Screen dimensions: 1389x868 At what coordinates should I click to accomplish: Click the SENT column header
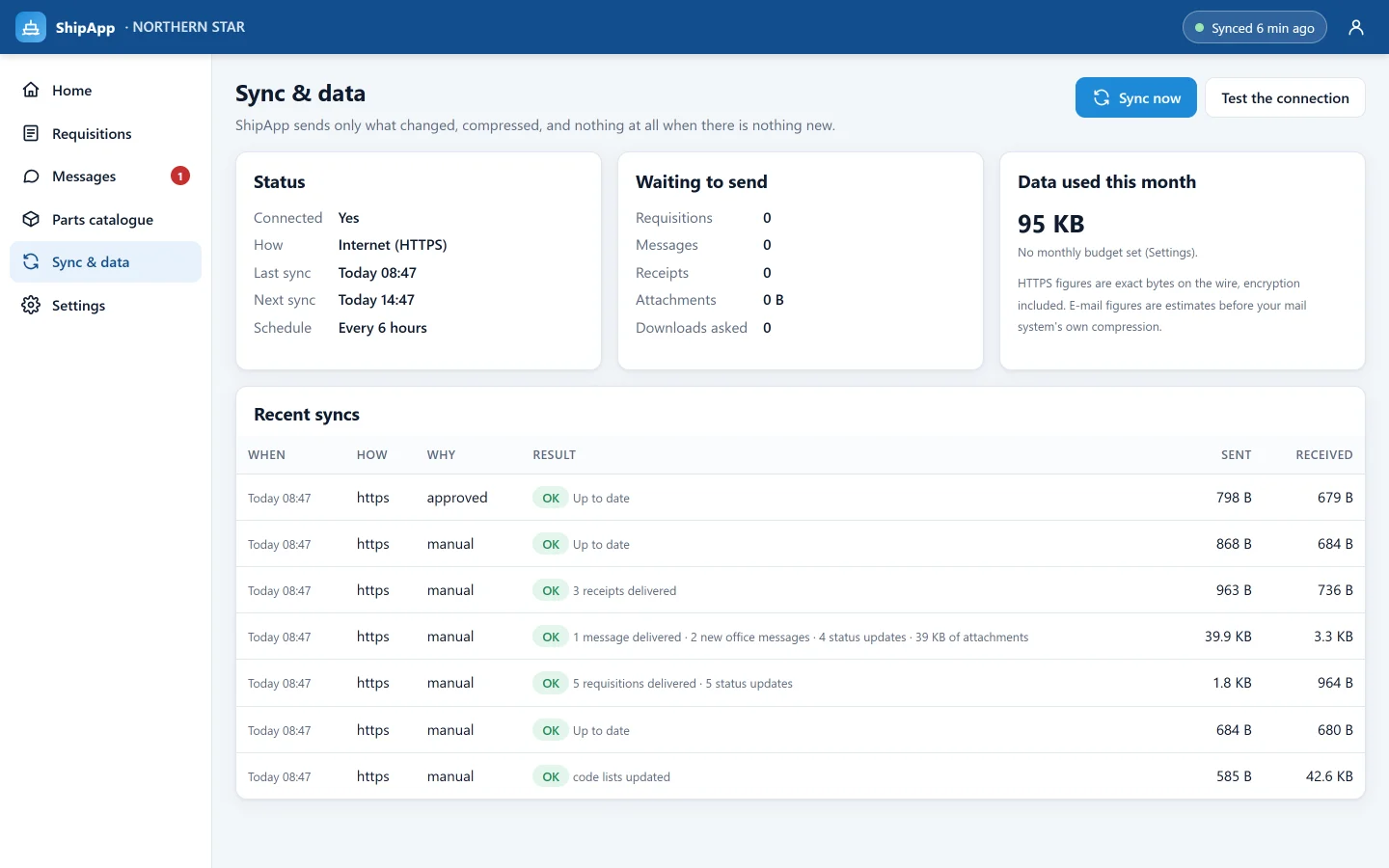[1236, 454]
